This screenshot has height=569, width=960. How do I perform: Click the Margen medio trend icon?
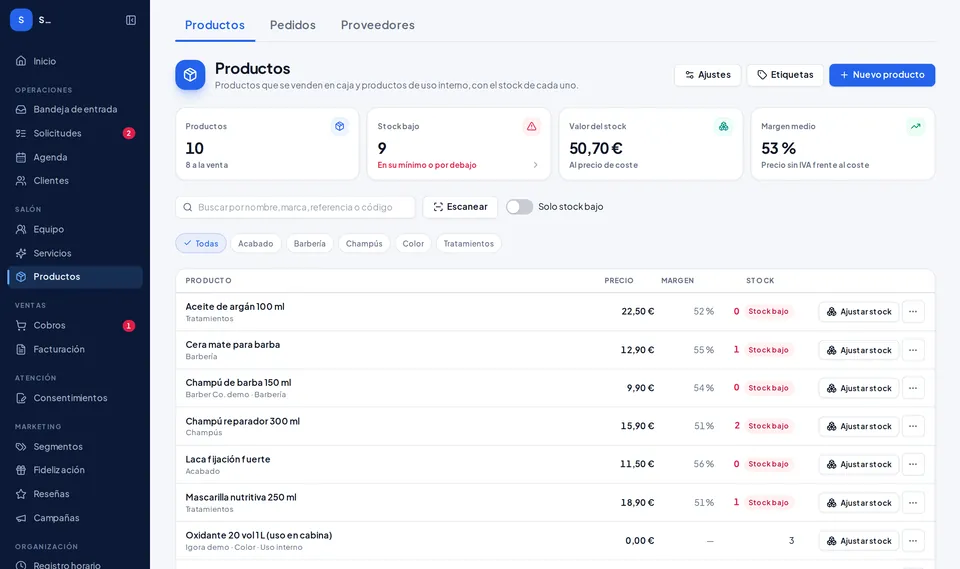915,126
